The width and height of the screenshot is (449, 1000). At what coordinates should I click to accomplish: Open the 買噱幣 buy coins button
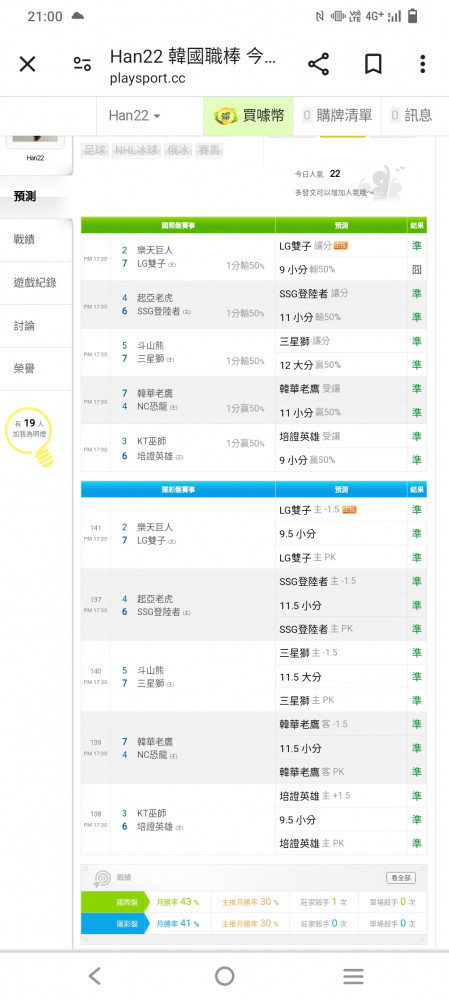tap(249, 115)
